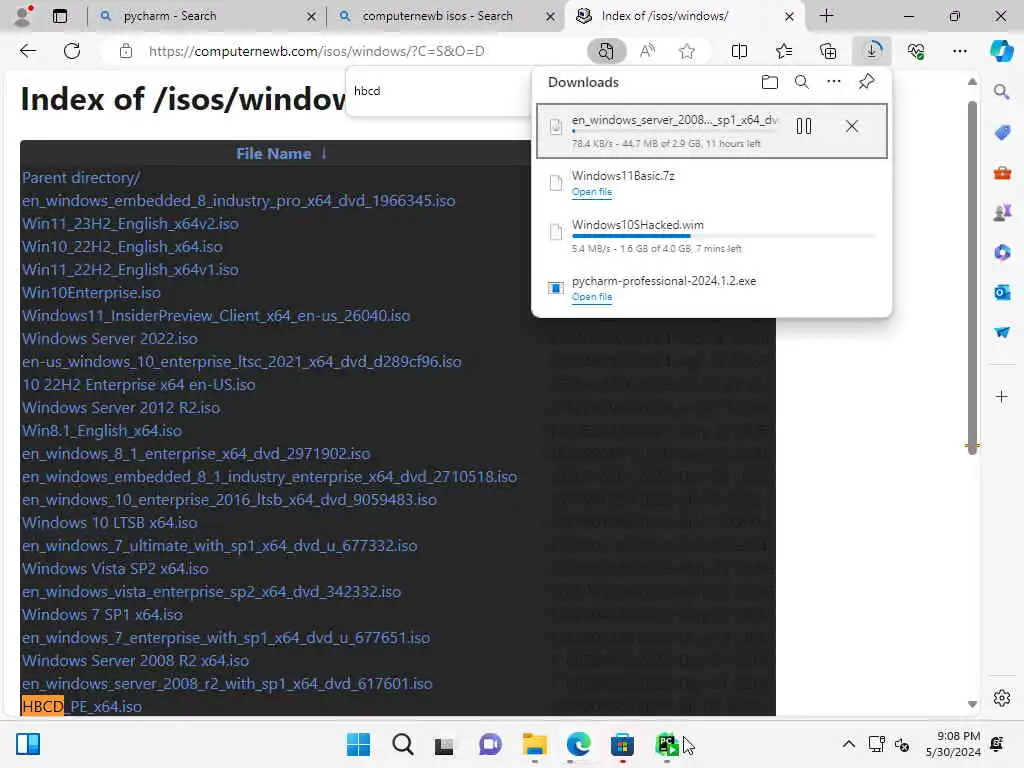Screen dimensions: 1024x768
Task: Open Windows Server 2012 R2.iso link
Action: click(x=121, y=408)
